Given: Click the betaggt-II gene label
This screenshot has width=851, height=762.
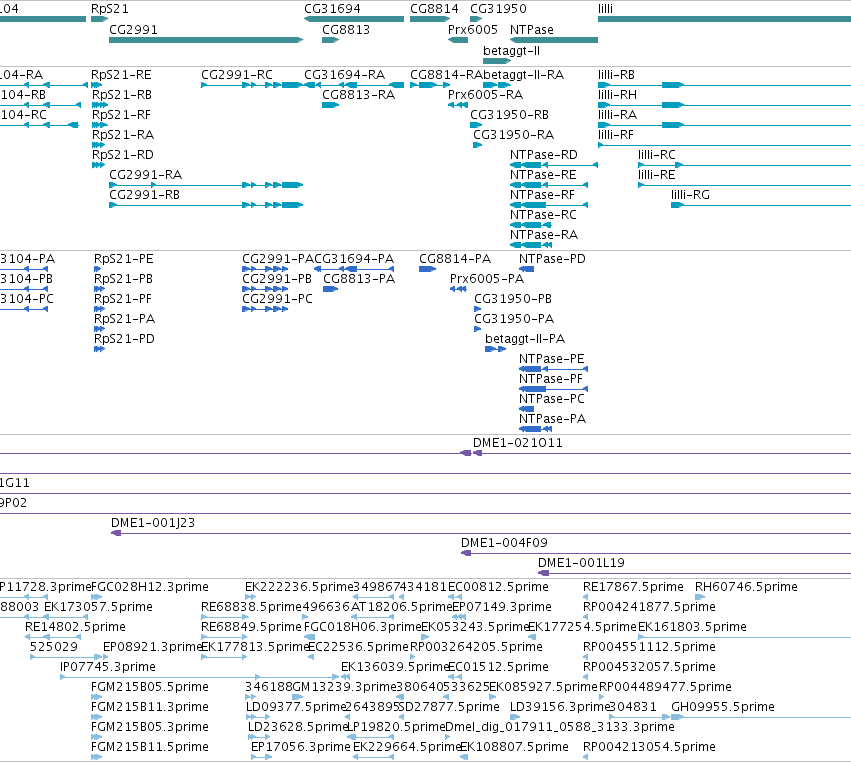Looking at the screenshot, I should (511, 50).
